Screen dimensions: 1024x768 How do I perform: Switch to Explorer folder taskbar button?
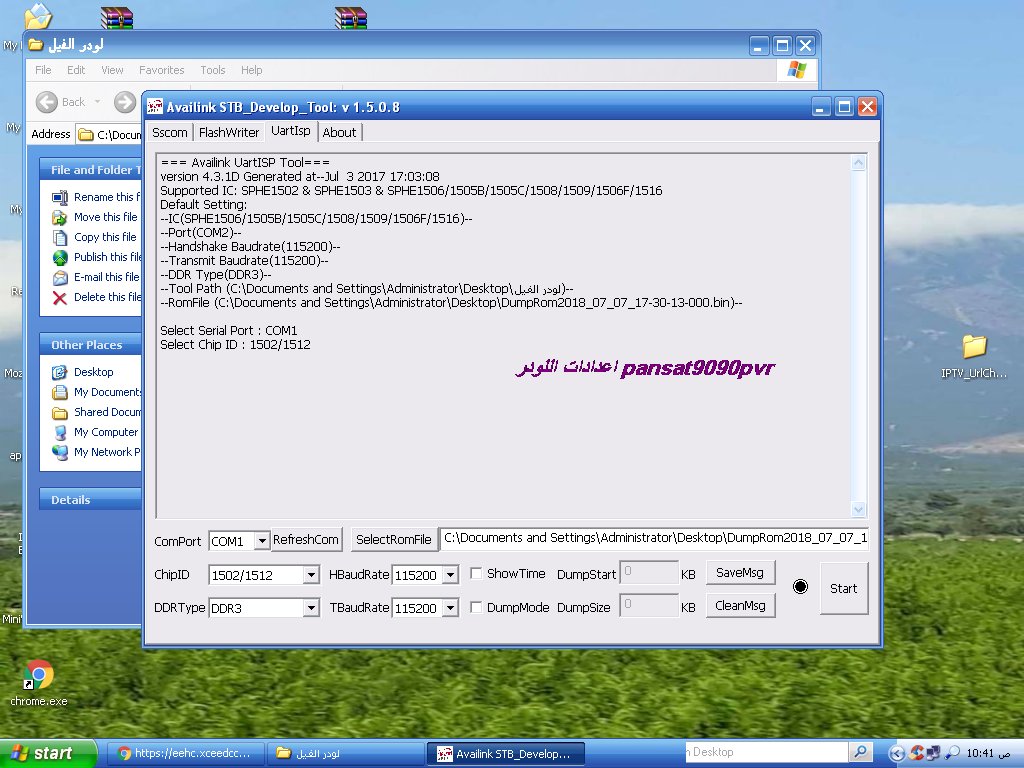tap(345, 753)
